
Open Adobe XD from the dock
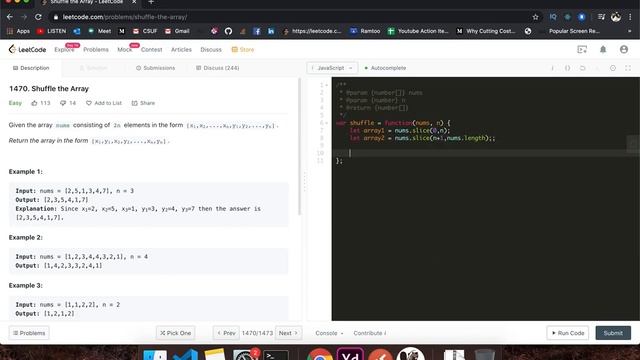tap(350, 354)
